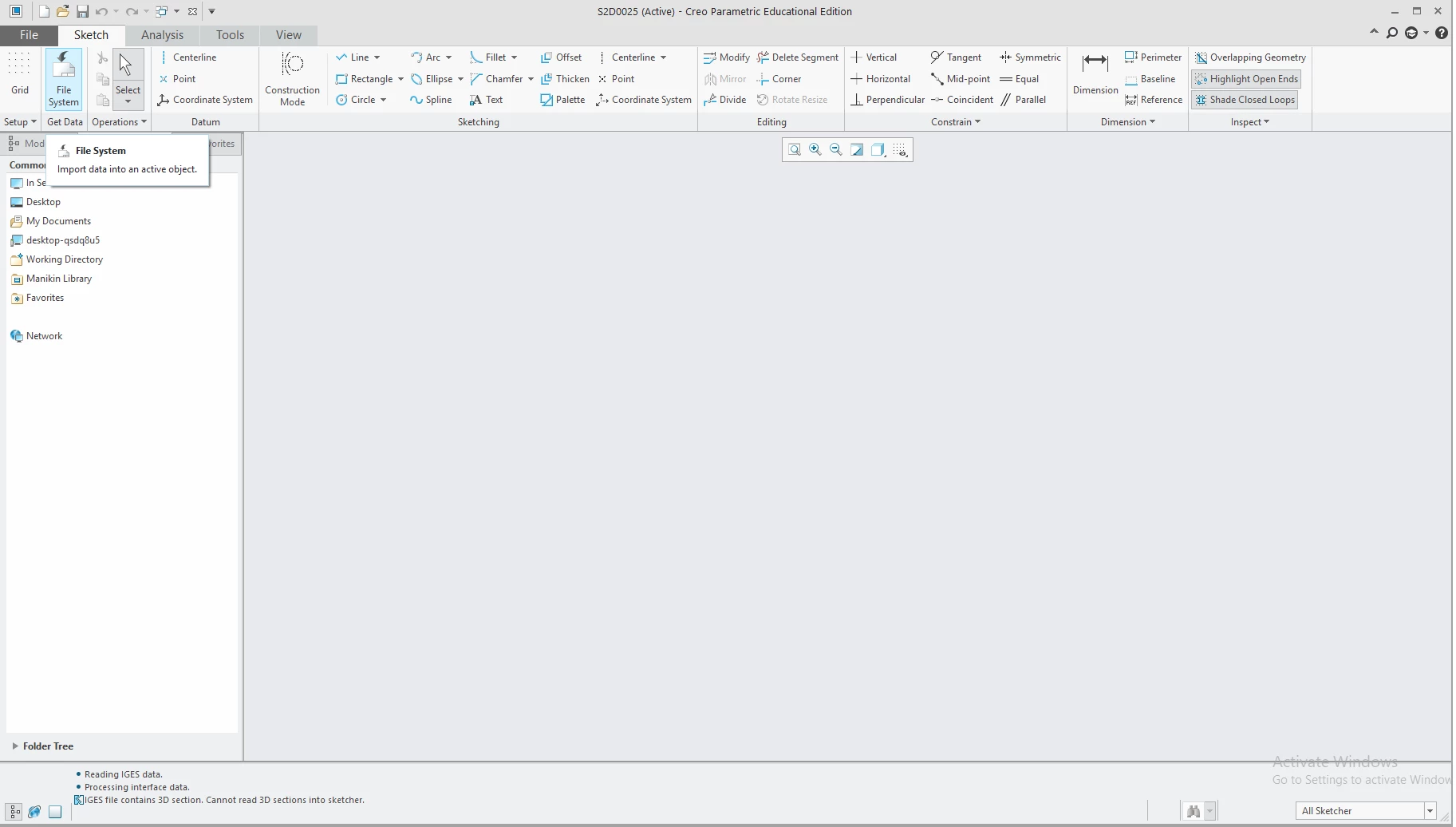Open the Constrain group dropdown
1456x827 pixels.
coord(956,122)
